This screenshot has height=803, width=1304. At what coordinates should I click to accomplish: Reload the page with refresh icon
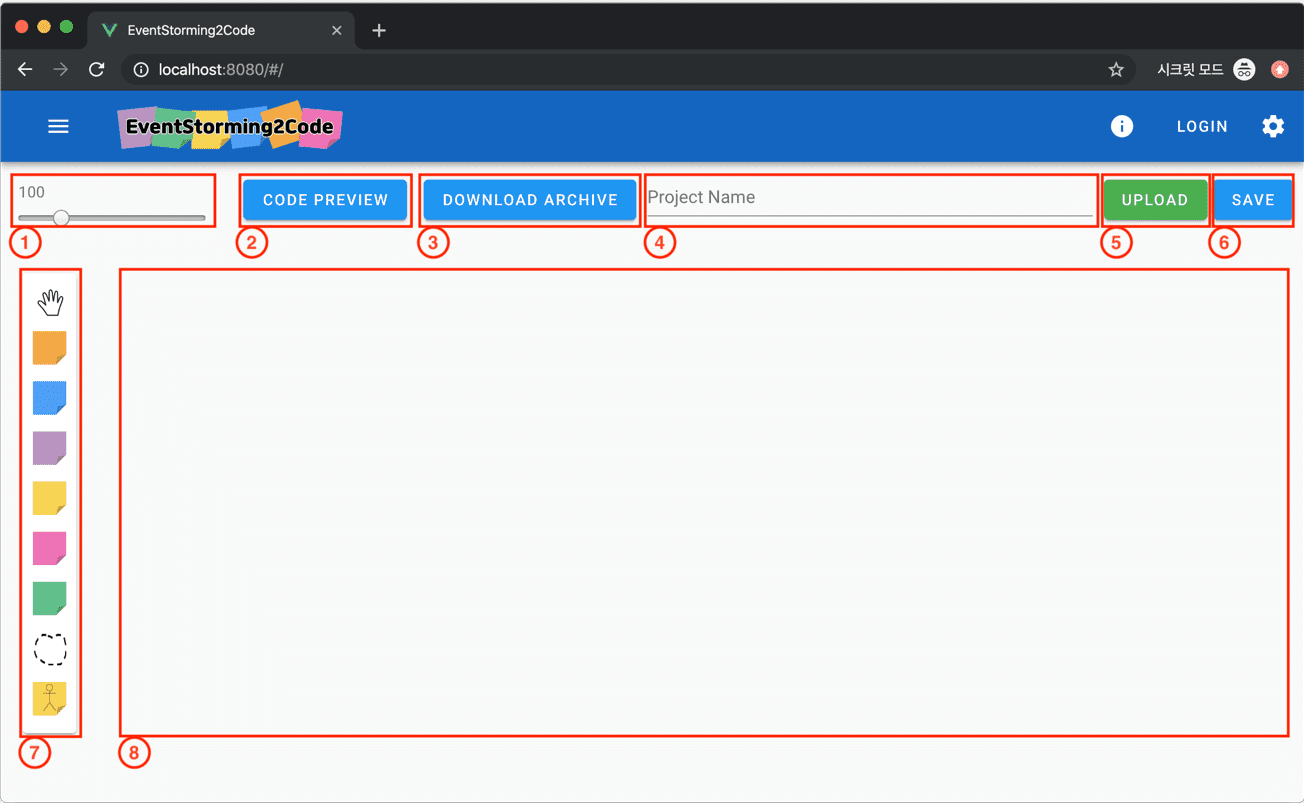click(97, 69)
